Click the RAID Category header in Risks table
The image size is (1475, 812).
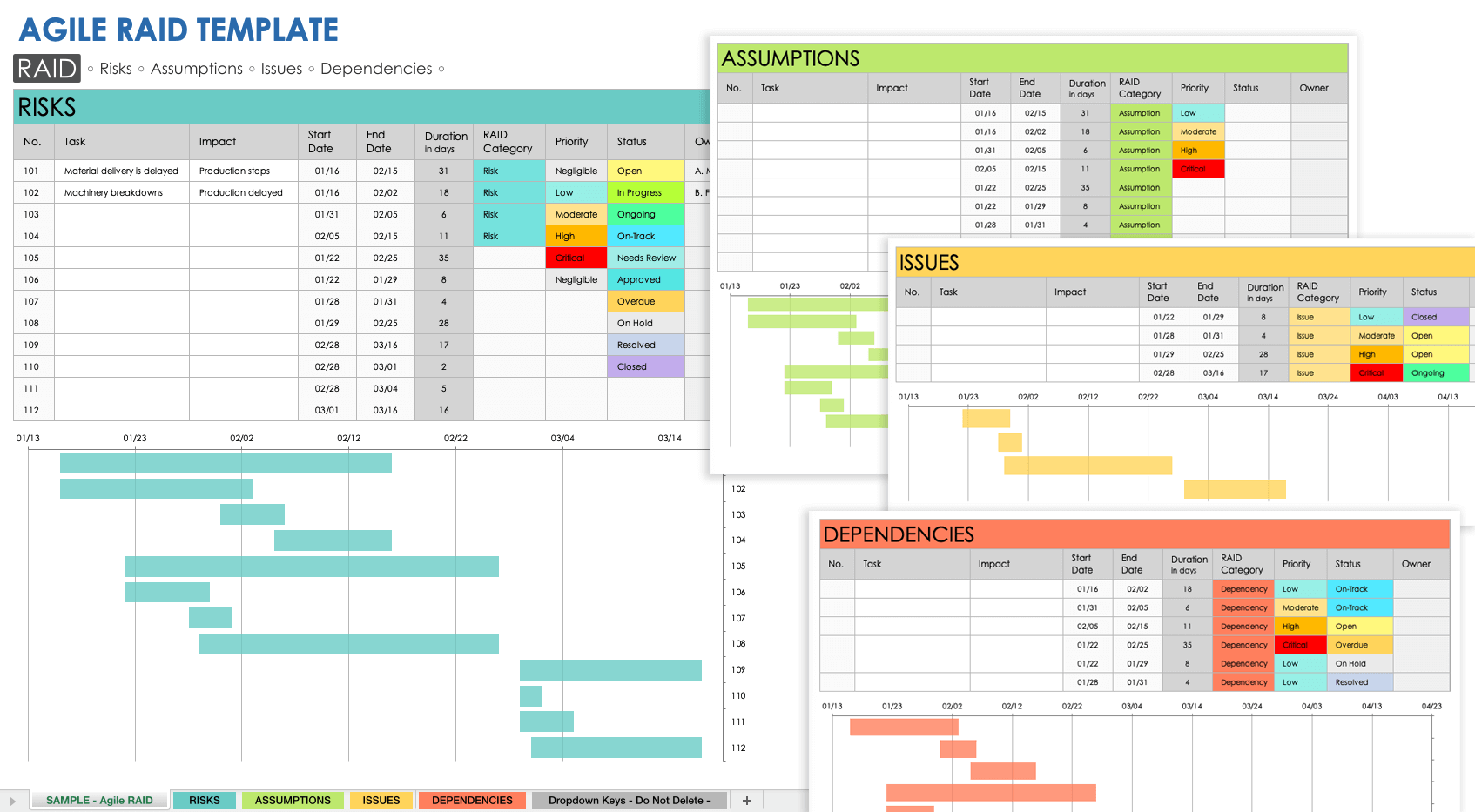coord(509,142)
